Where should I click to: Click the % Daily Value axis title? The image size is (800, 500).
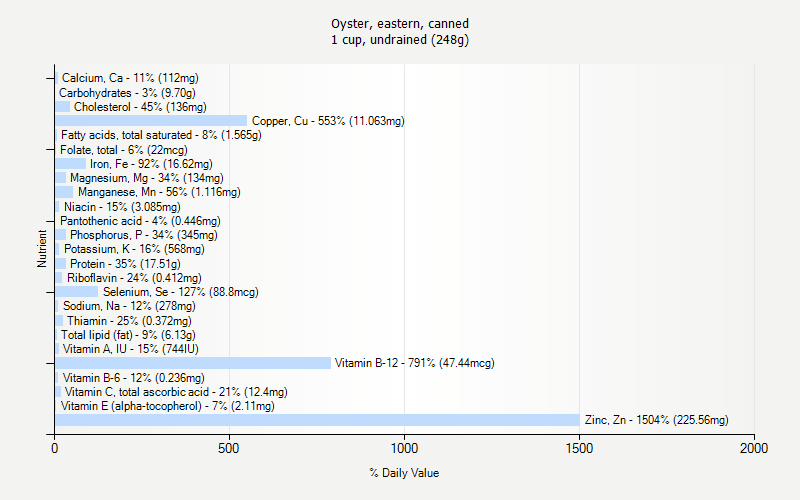click(x=404, y=473)
